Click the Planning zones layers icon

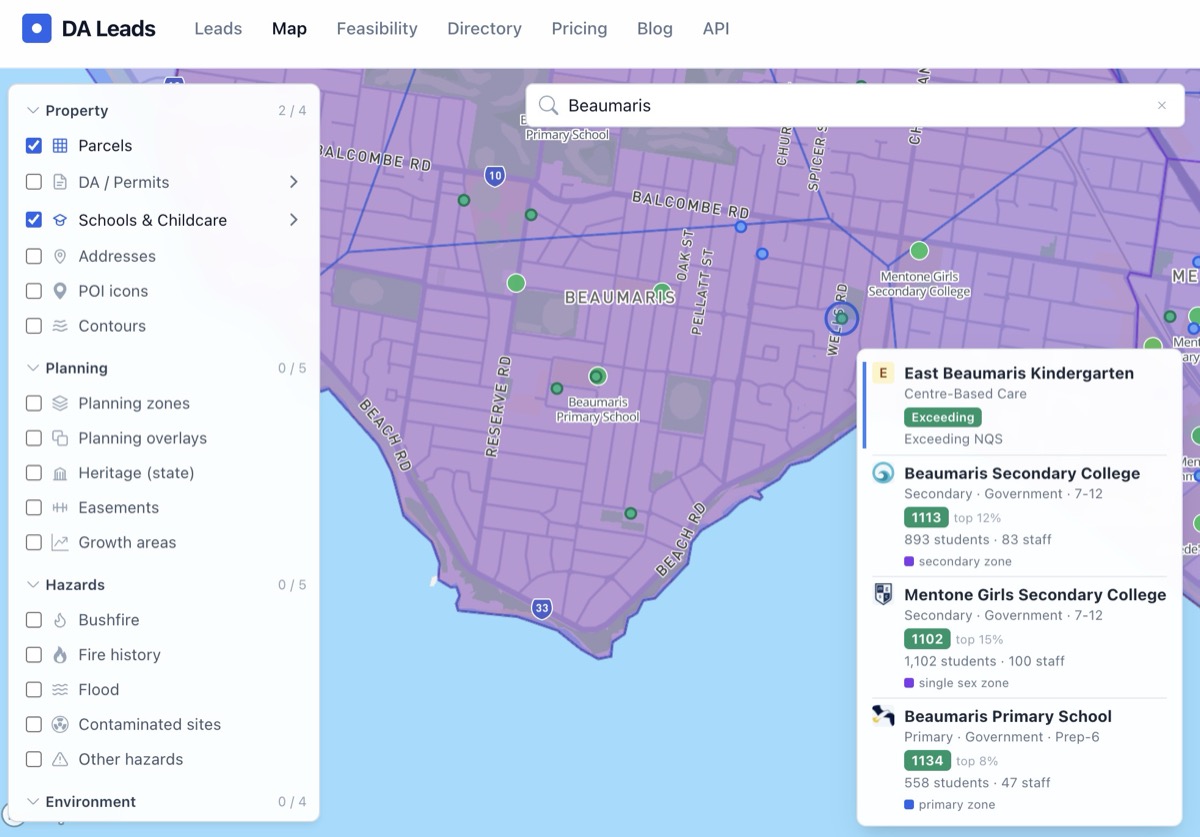click(60, 403)
